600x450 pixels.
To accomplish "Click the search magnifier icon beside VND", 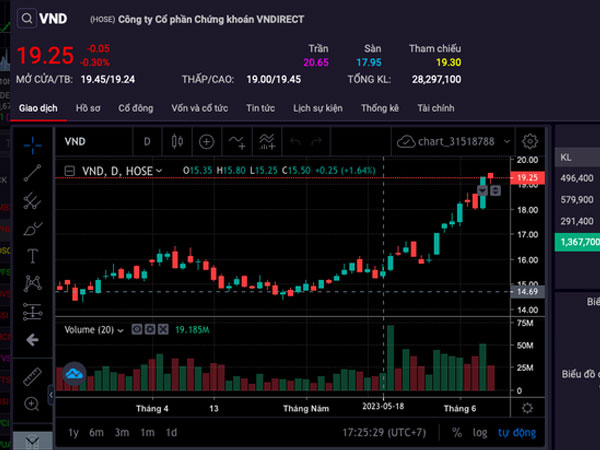I will coord(27,18).
